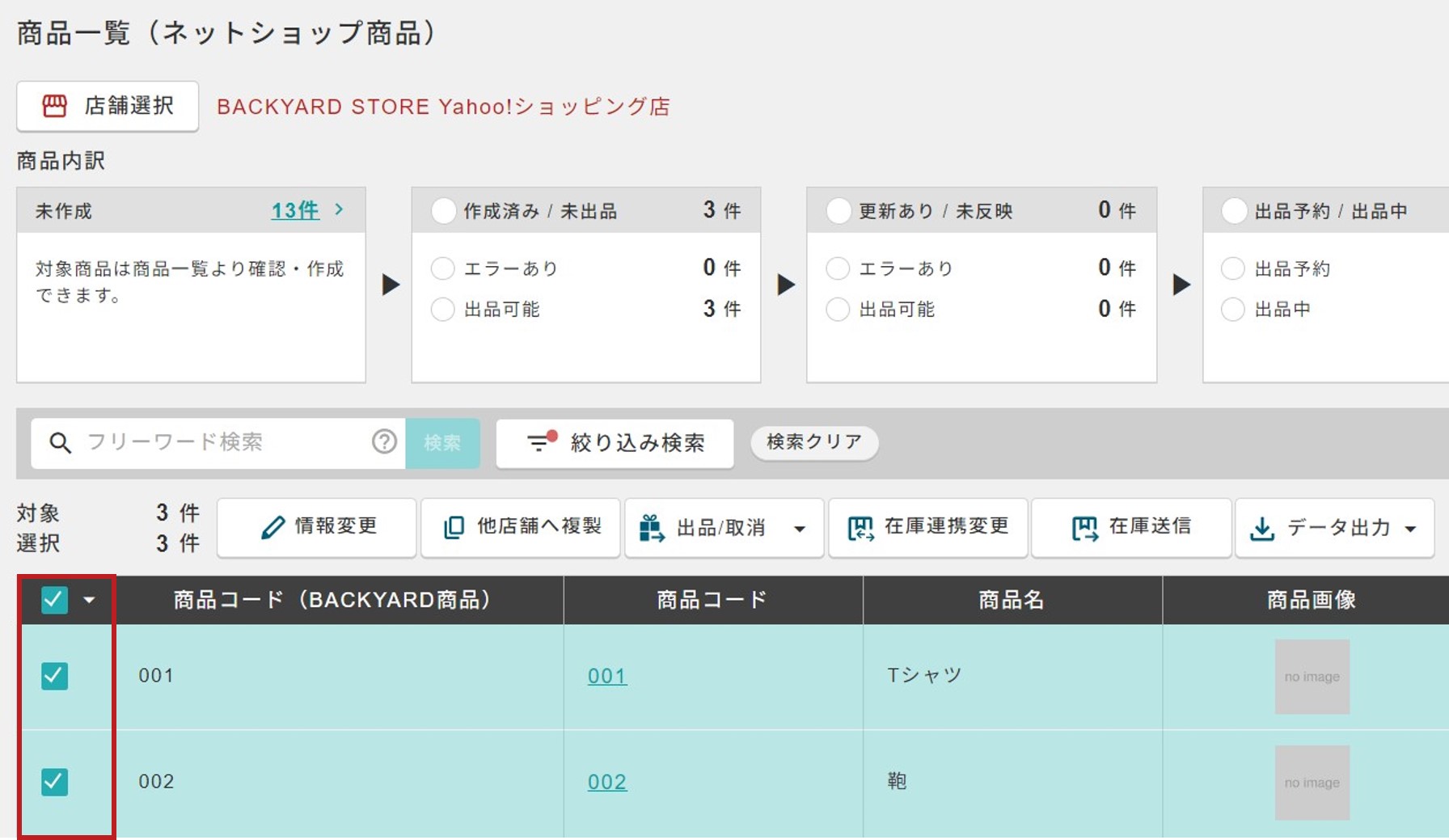Click the stock link icon in 在庫連携変更

[860, 528]
